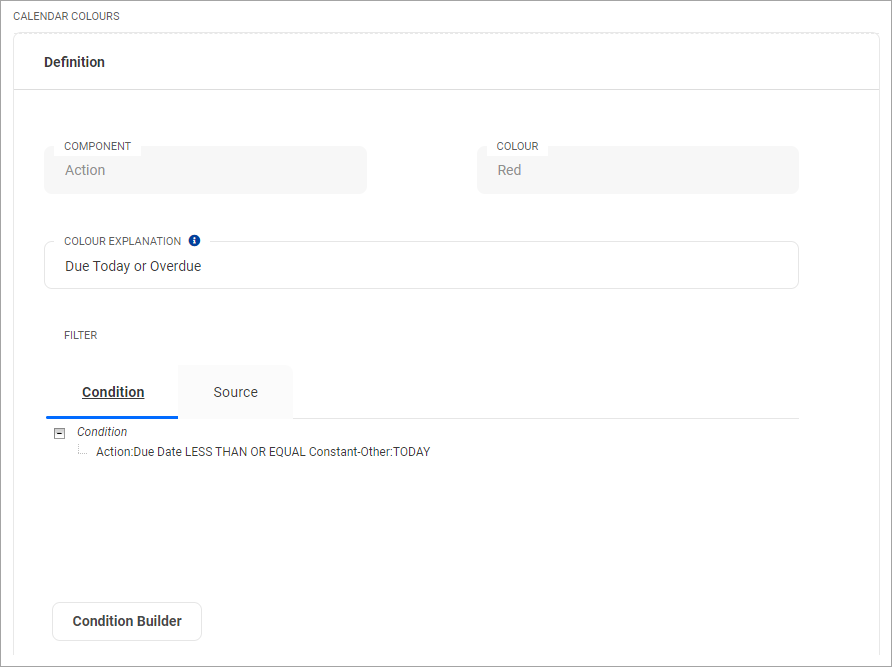Viewport: 892px width, 667px height.
Task: Select the Condition tab
Action: coord(113,392)
